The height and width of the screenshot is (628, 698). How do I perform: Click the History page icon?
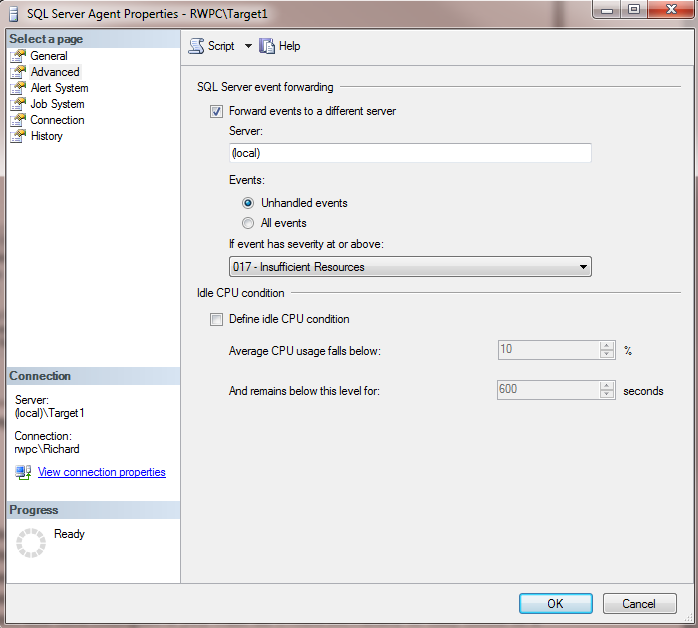point(18,136)
